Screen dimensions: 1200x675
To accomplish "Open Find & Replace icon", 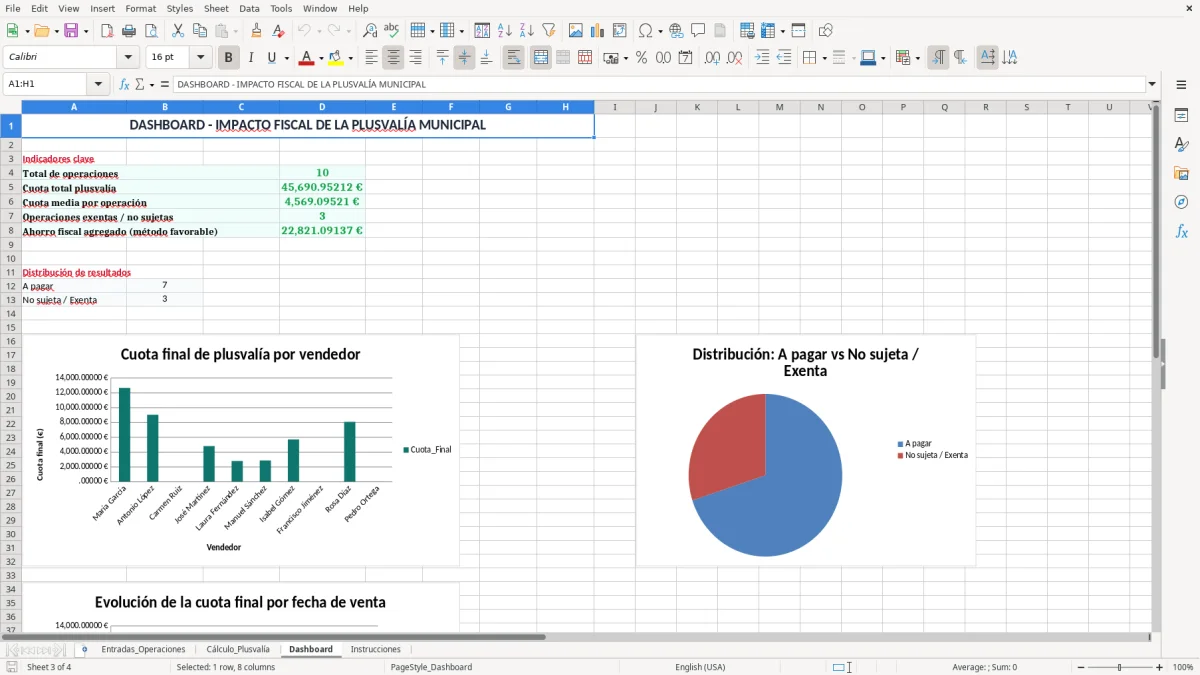I will point(370,31).
